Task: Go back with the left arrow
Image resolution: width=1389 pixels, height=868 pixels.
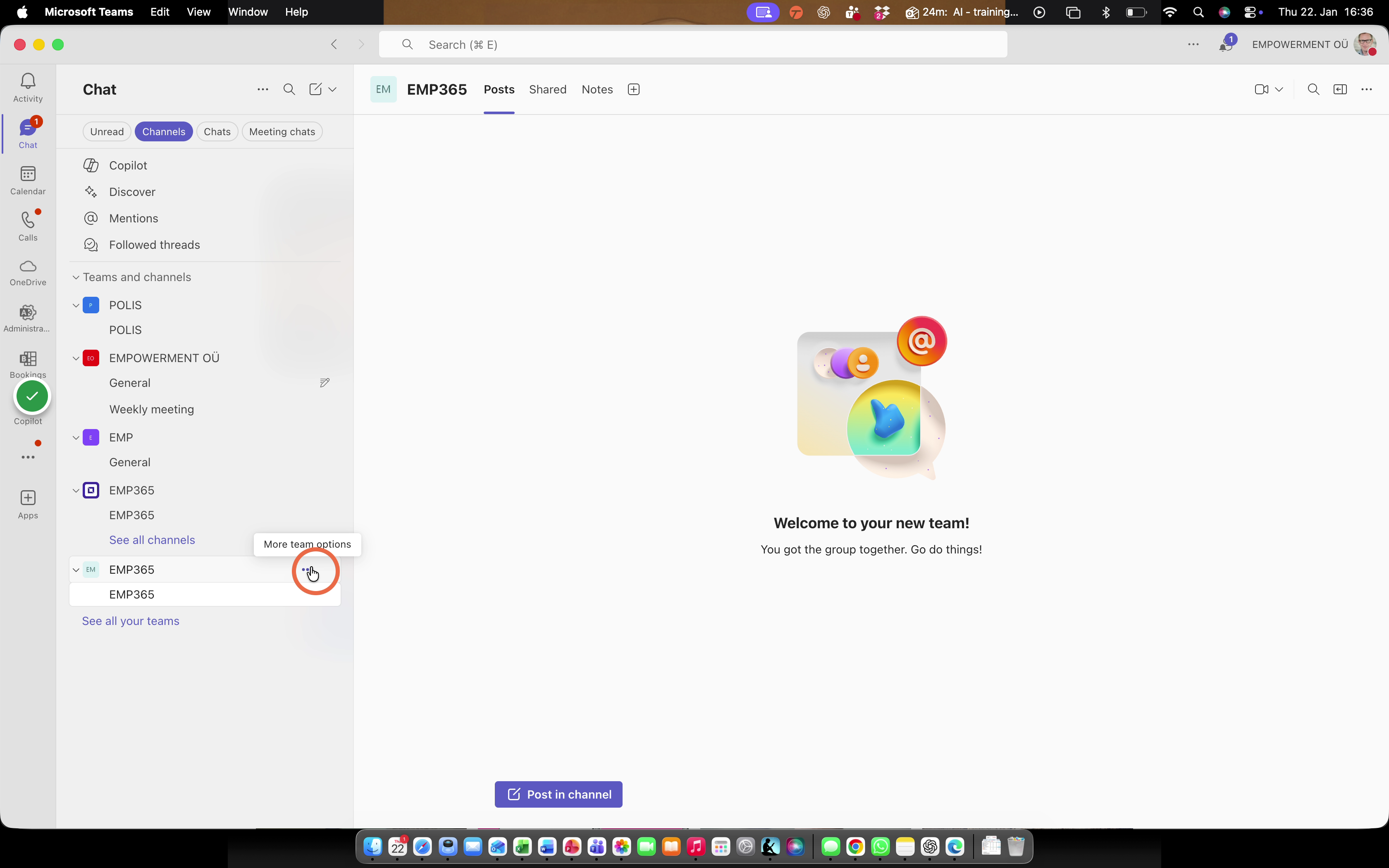Action: (334, 44)
